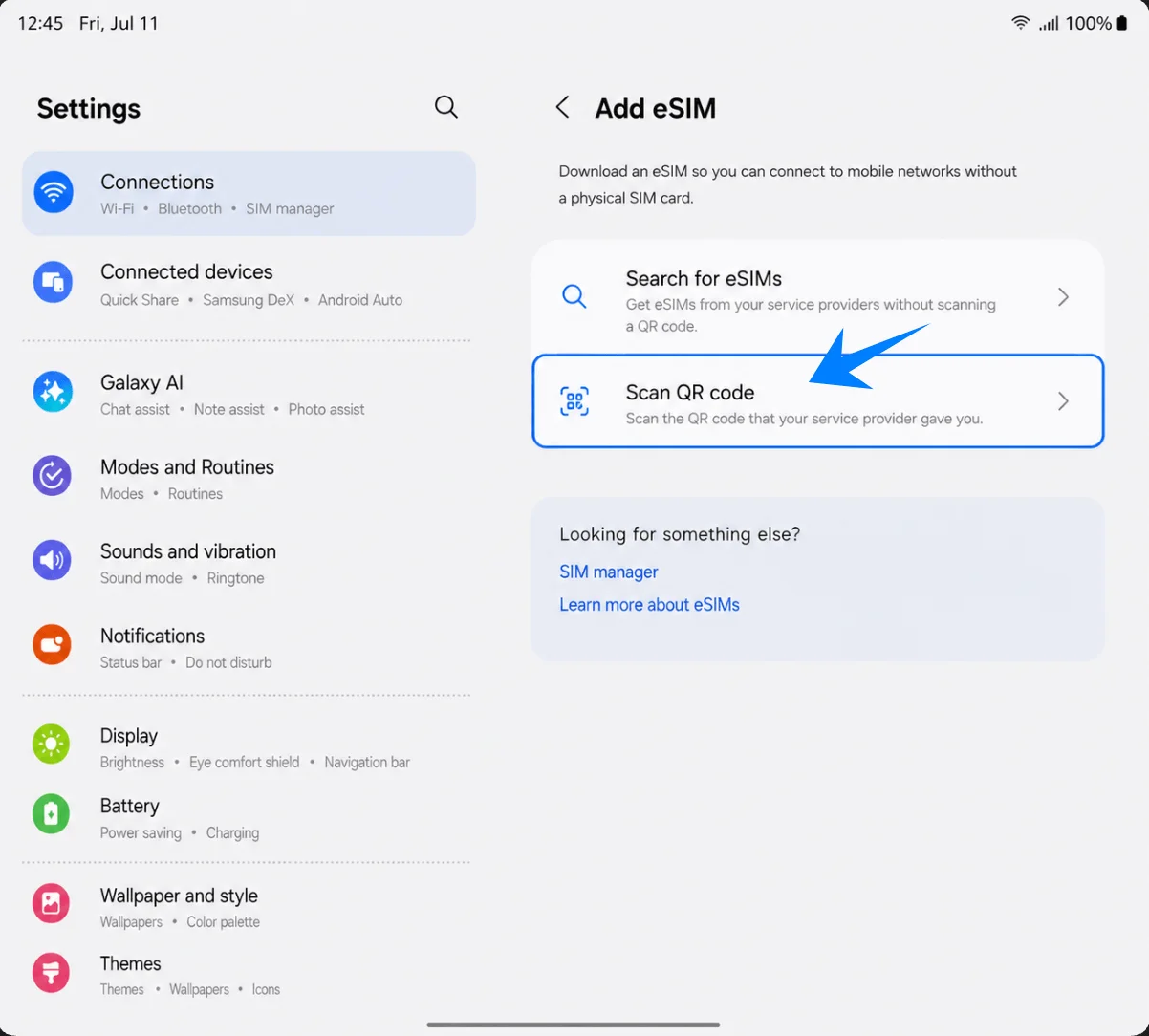Tap the Settings heading text

(89, 109)
